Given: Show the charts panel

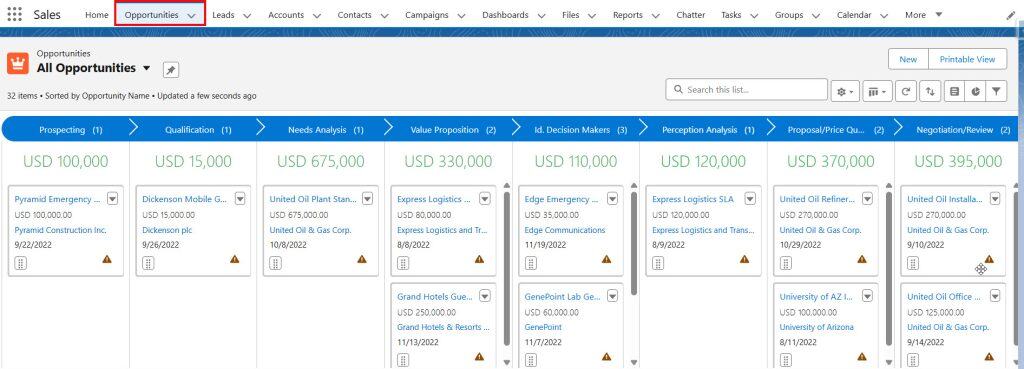Looking at the screenshot, I should coord(975,92).
